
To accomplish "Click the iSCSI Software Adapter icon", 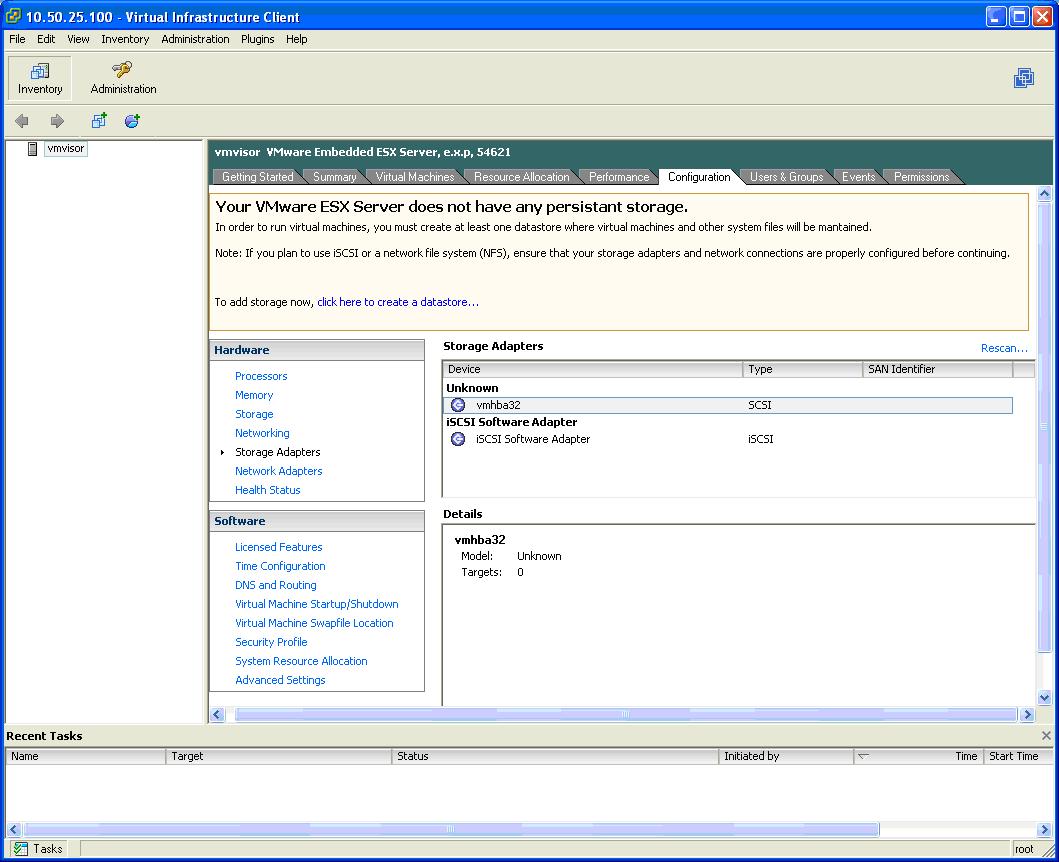I will click(458, 439).
